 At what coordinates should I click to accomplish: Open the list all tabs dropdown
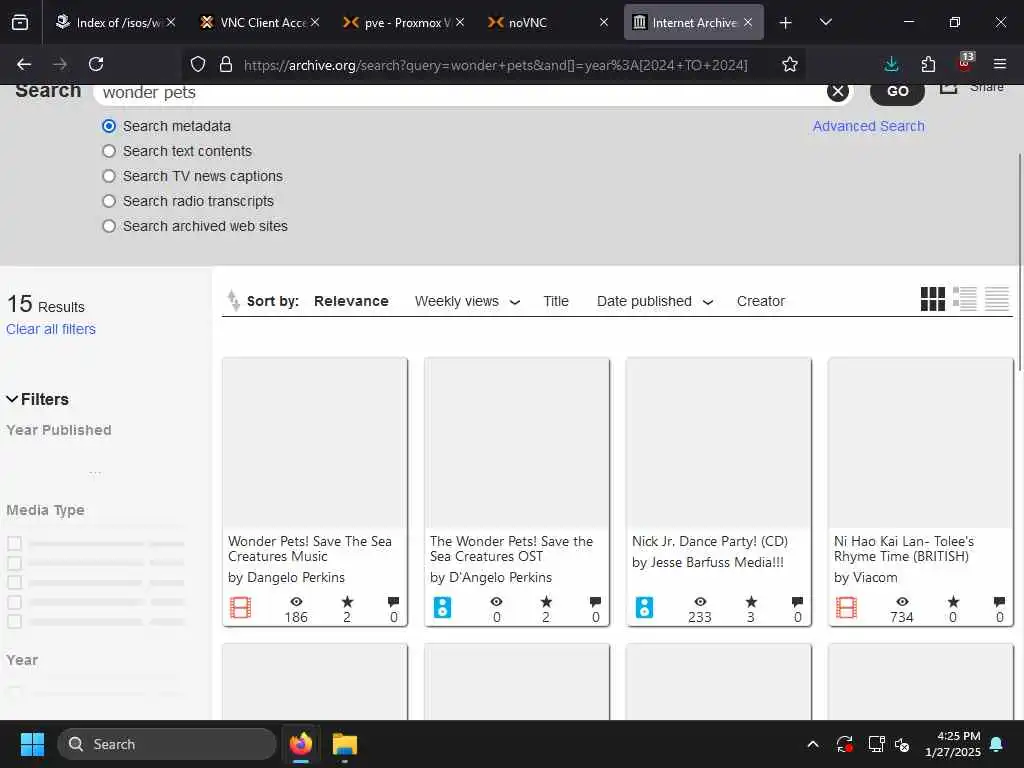tap(825, 22)
